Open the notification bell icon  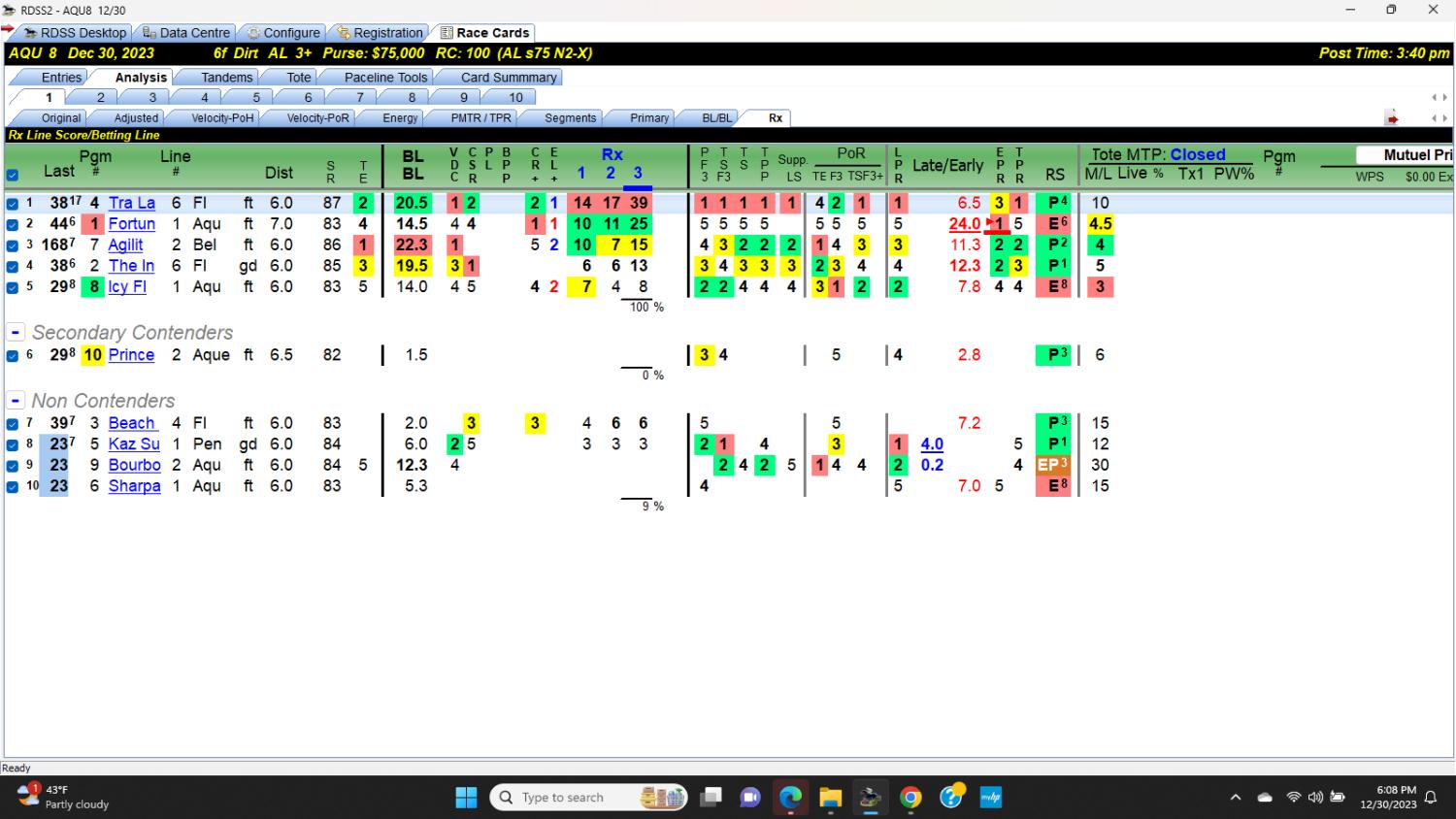pyautogui.click(x=1431, y=798)
